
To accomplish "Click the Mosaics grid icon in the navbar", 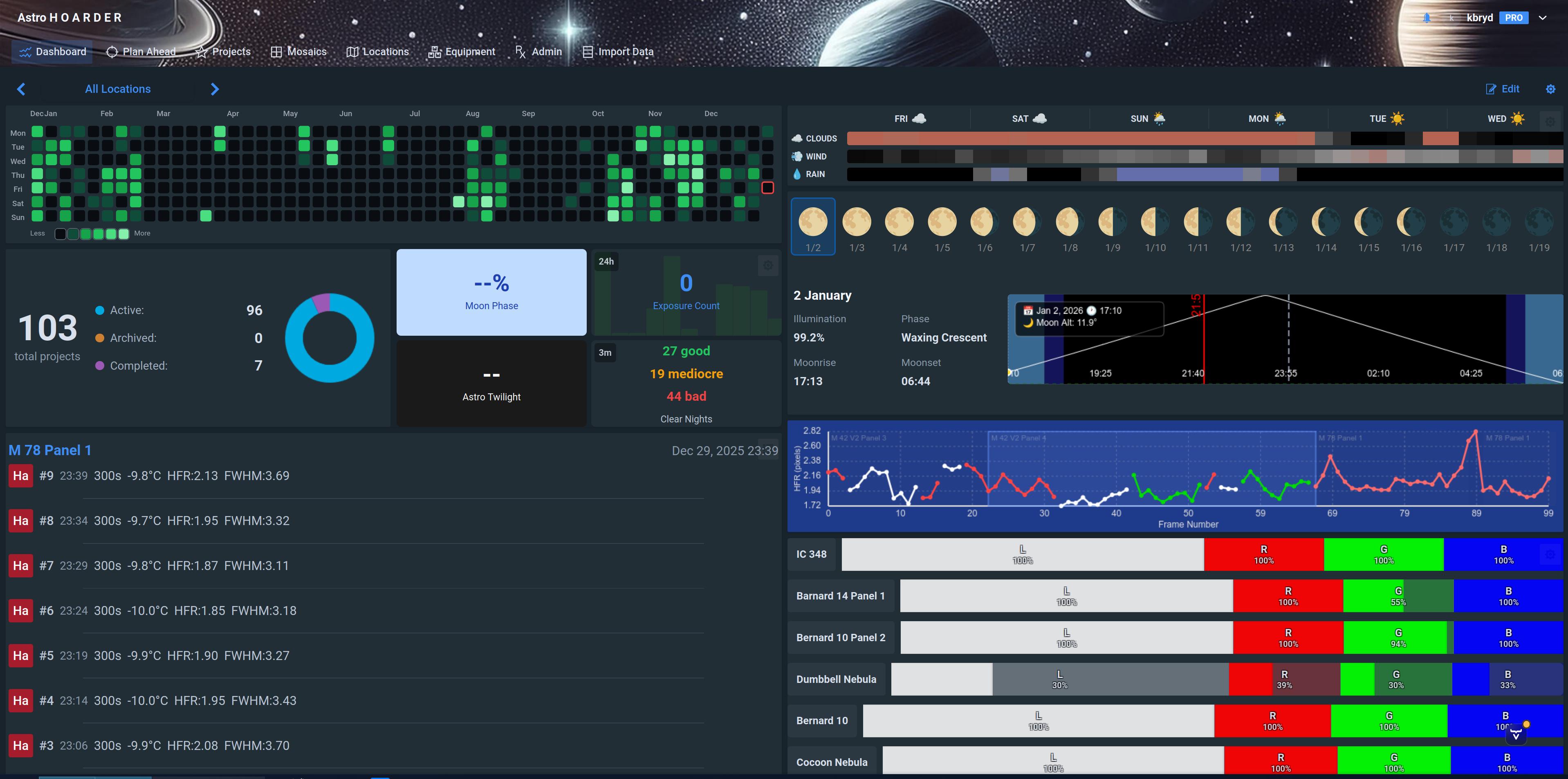I will click(x=277, y=52).
